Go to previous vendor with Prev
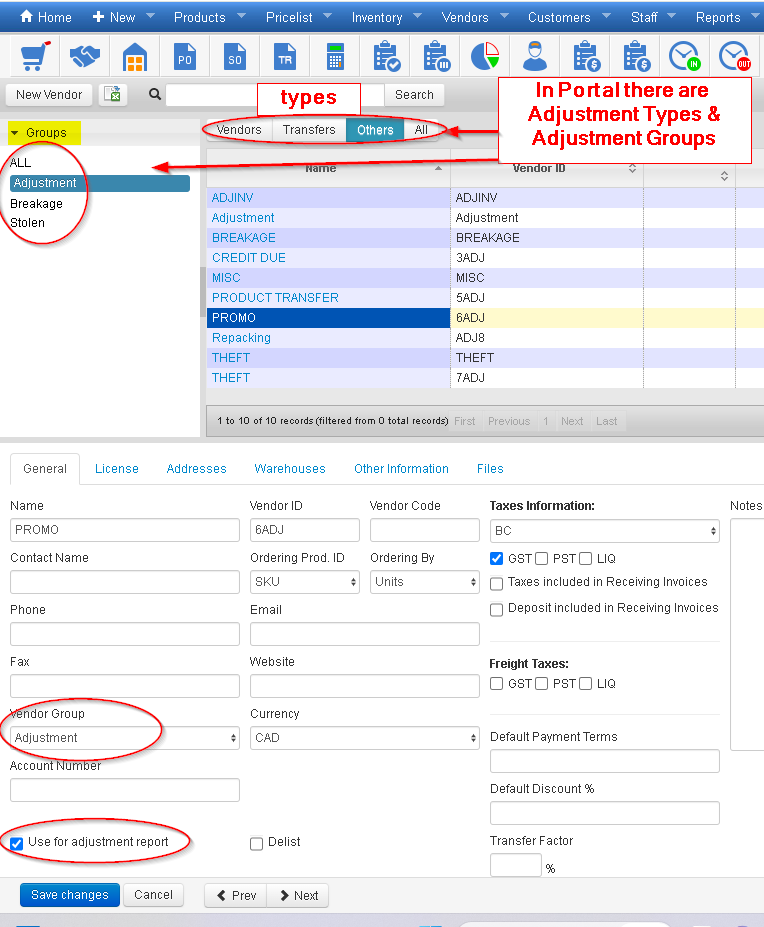Screen dimensions: 764x927 pyautogui.click(x=235, y=896)
